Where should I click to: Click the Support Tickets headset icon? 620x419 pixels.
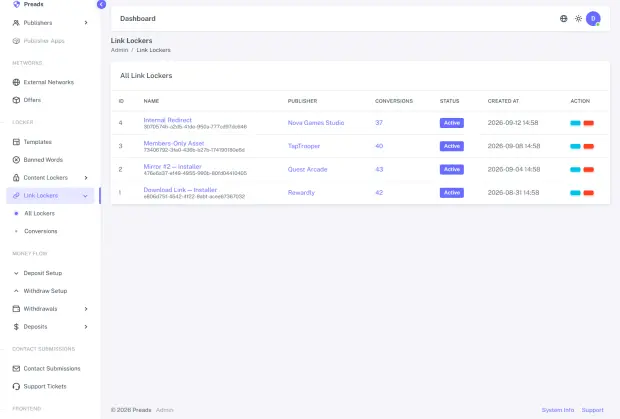16,386
